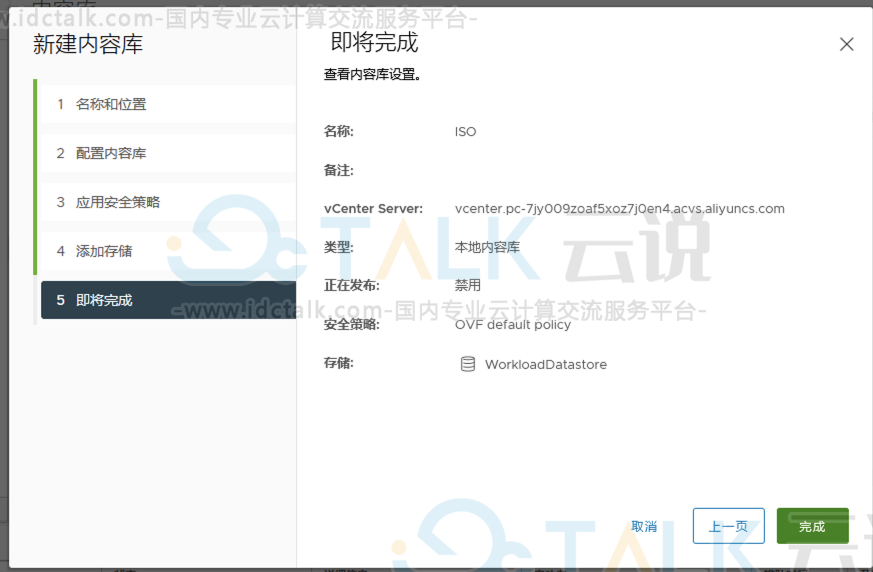Go to step 1 名称和位置
873x572 pixels.
point(168,104)
